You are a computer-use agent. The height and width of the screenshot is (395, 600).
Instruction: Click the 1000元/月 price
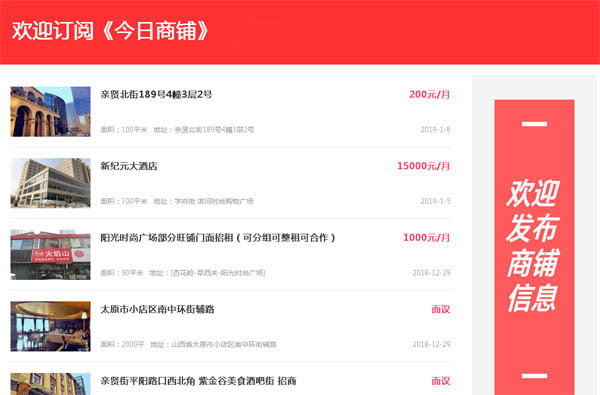(427, 238)
